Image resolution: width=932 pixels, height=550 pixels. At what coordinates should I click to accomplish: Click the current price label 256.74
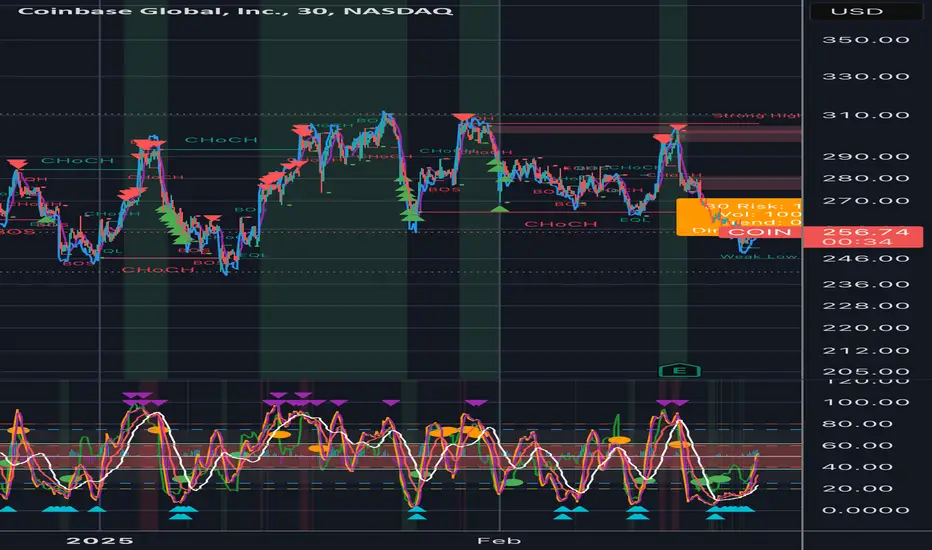(865, 232)
